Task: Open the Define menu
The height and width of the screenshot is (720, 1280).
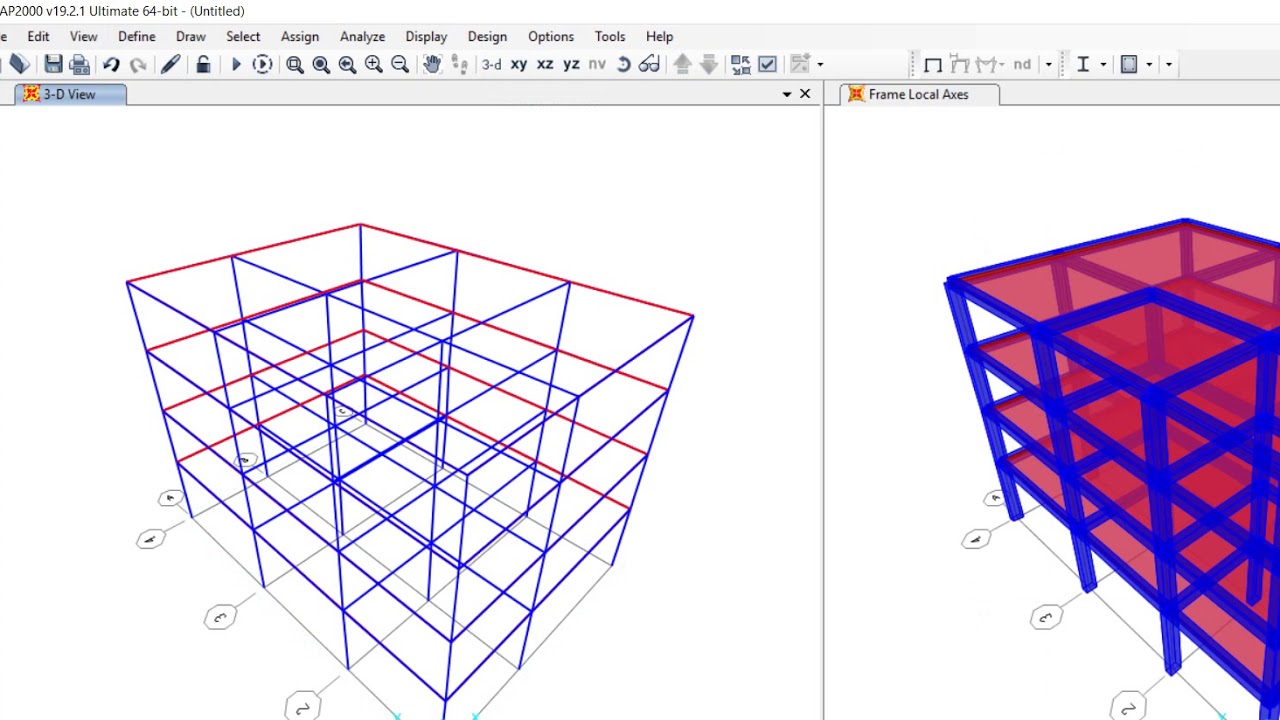Action: (x=137, y=36)
